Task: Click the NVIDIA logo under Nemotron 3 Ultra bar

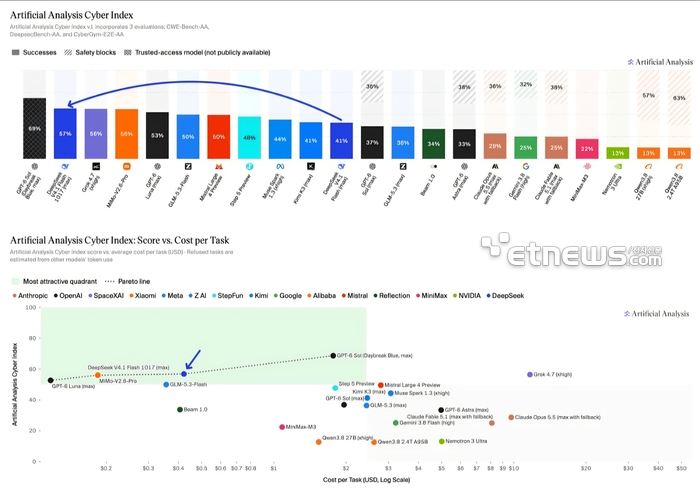Action: click(x=617, y=166)
